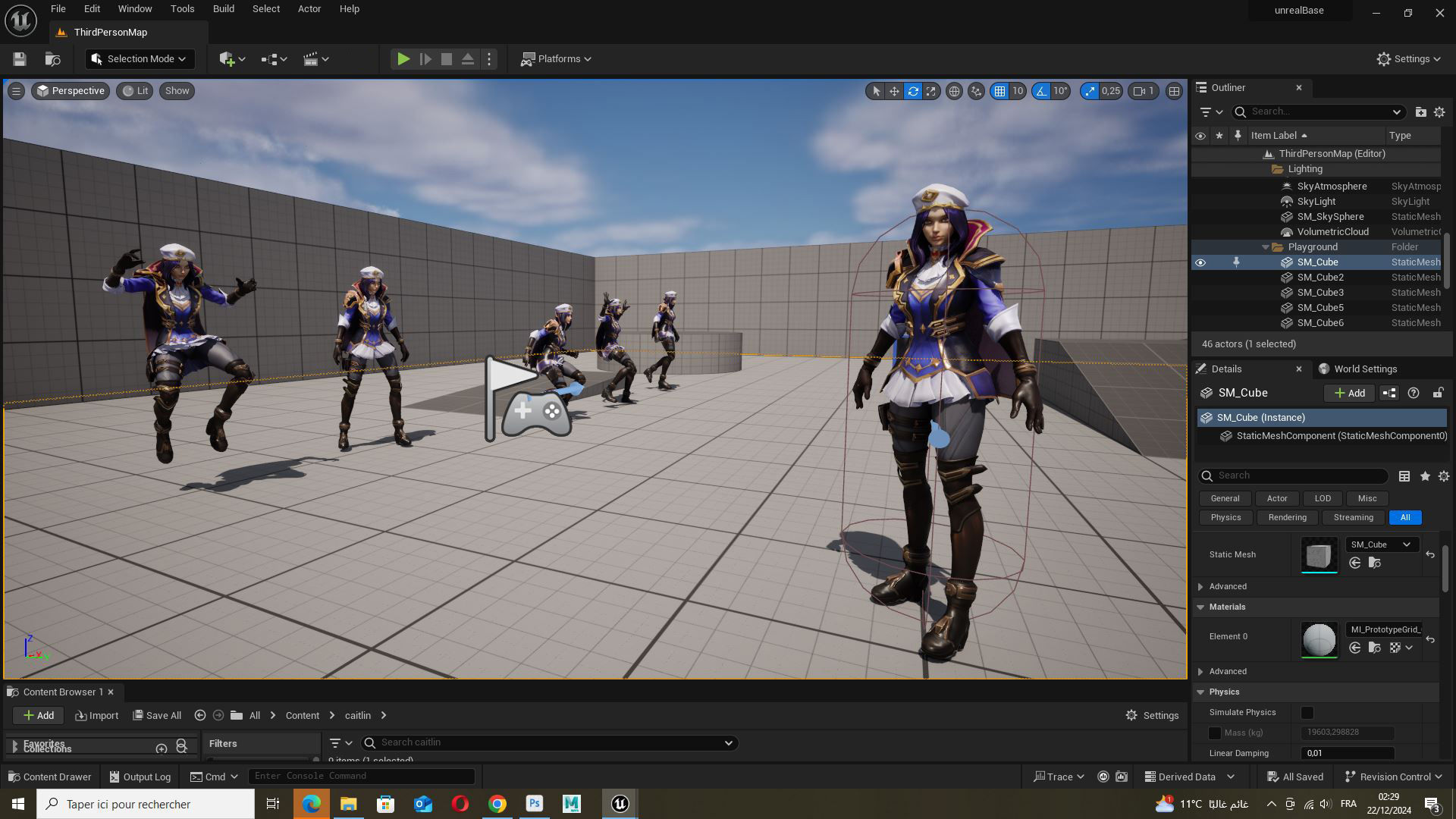Click Save All in Content Browser
The width and height of the screenshot is (1456, 819).
click(x=157, y=716)
